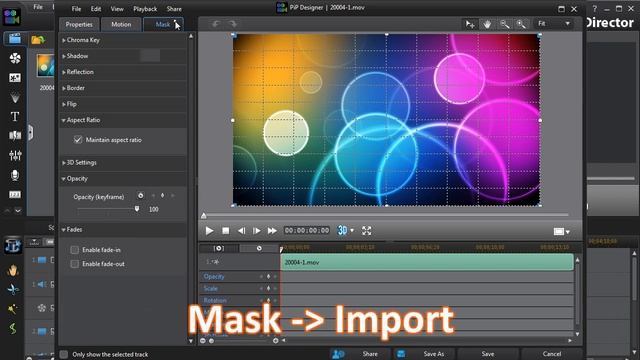
Task: Click the Magic Cut scissors icon
Action: (13, 290)
